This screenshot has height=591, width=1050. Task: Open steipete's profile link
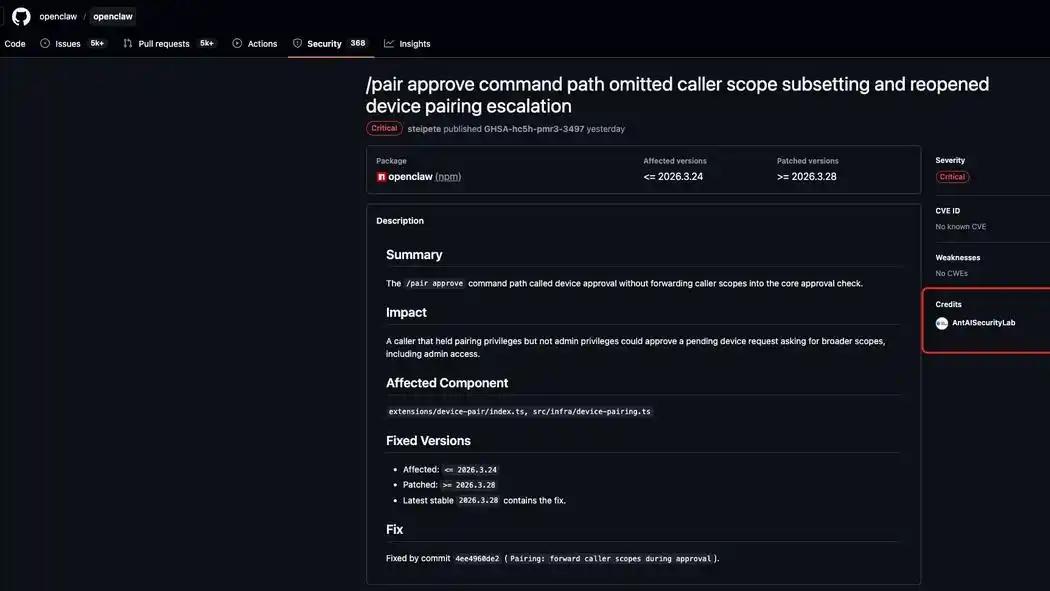424,129
